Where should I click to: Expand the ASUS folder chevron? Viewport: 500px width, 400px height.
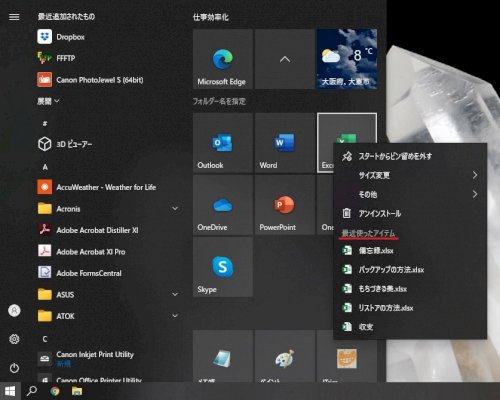(x=175, y=294)
